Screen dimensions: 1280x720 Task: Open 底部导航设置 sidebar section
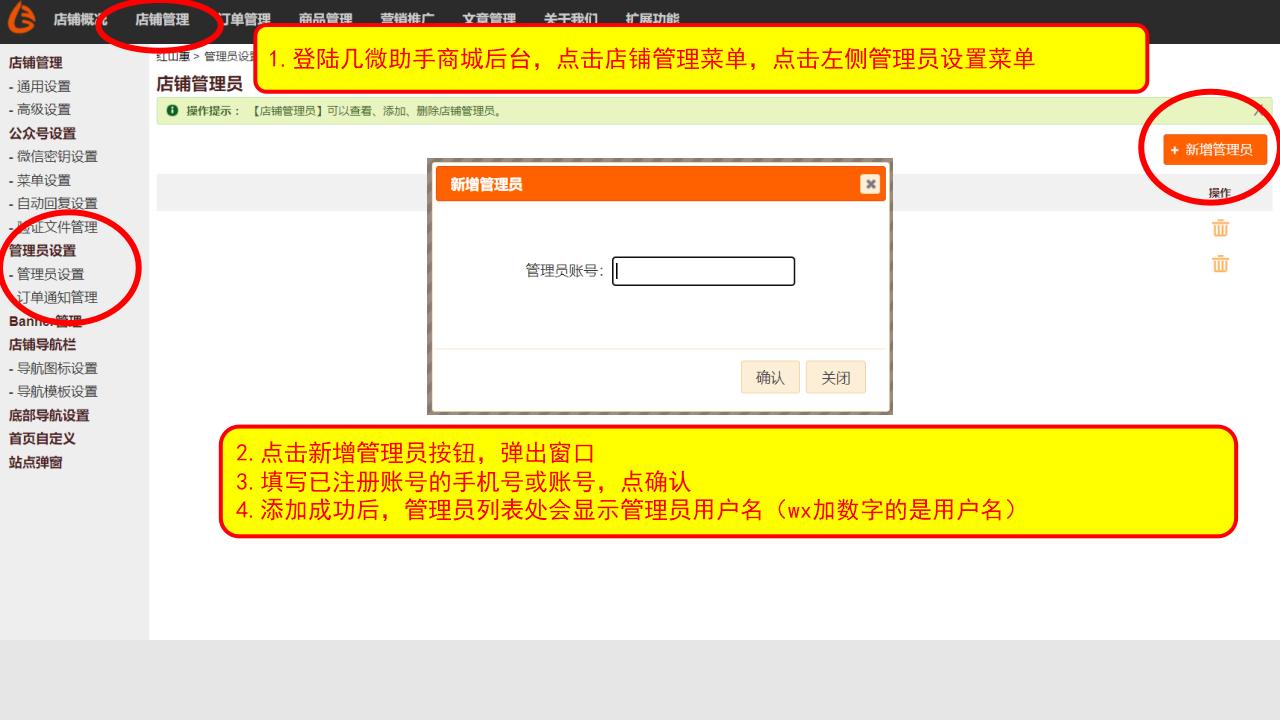click(x=49, y=416)
